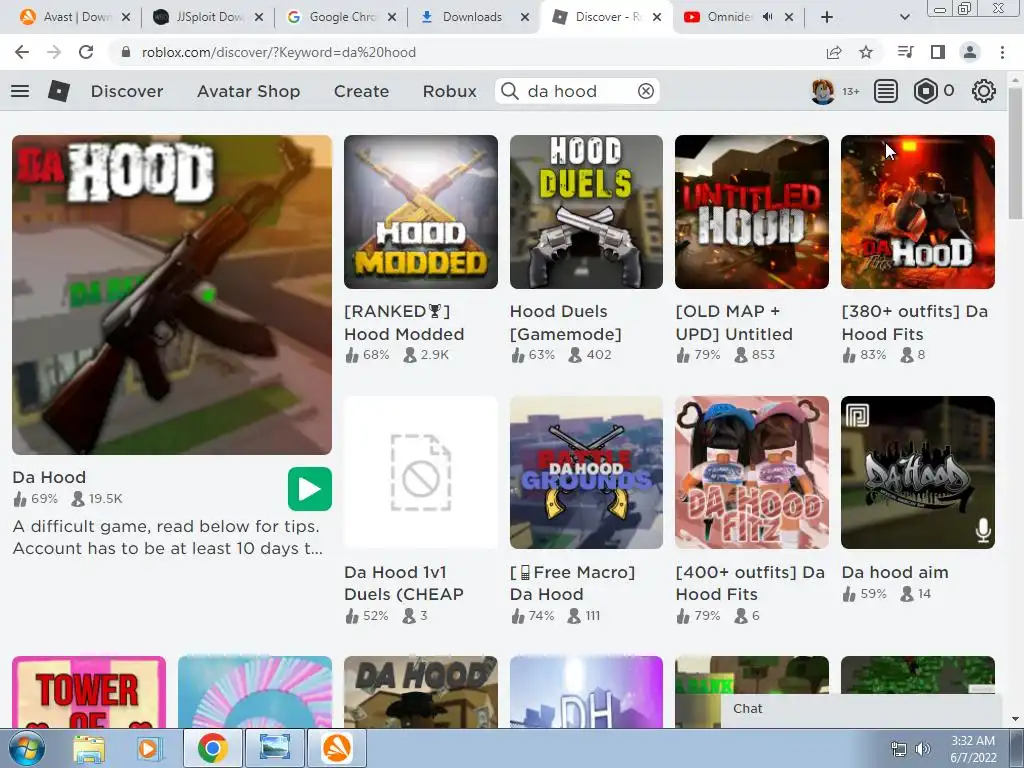Go back using the browser back arrow
Image resolution: width=1024 pixels, height=768 pixels.
tap(22, 52)
